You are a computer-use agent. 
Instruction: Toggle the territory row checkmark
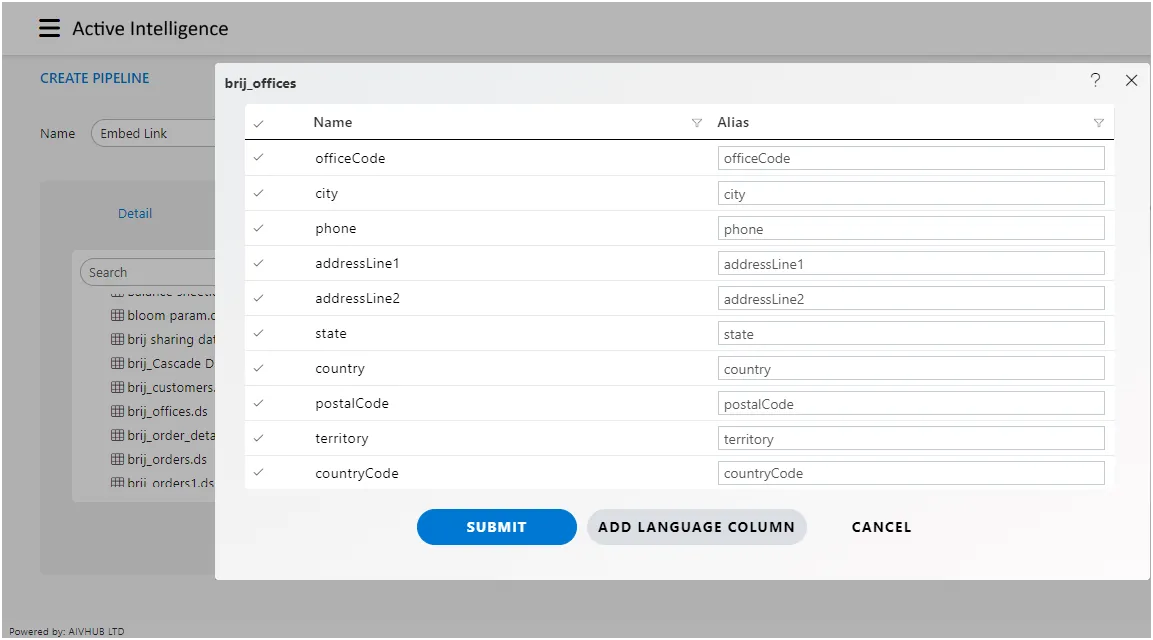pyautogui.click(x=258, y=438)
